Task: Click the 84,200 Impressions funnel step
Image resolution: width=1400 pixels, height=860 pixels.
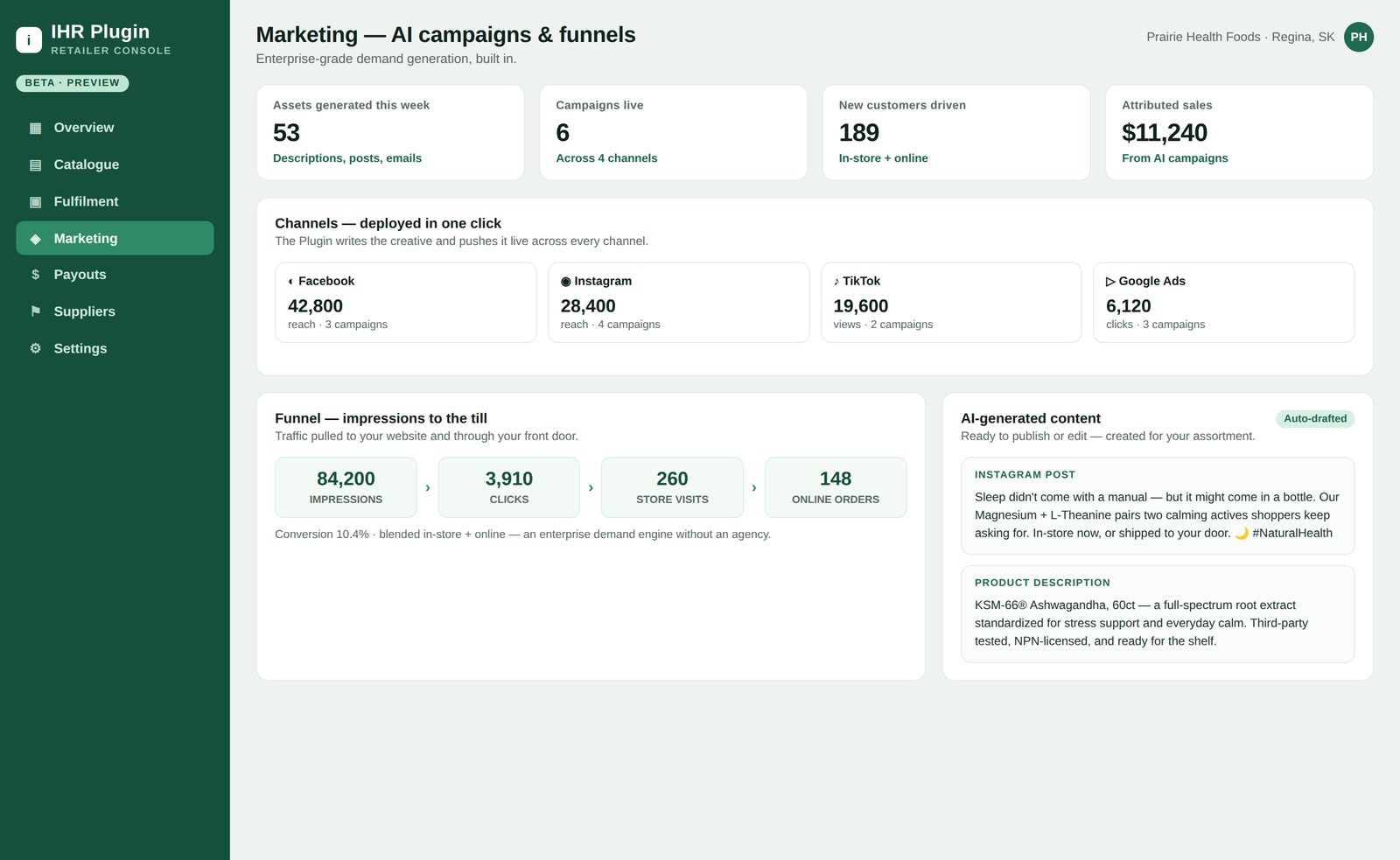Action: click(346, 487)
